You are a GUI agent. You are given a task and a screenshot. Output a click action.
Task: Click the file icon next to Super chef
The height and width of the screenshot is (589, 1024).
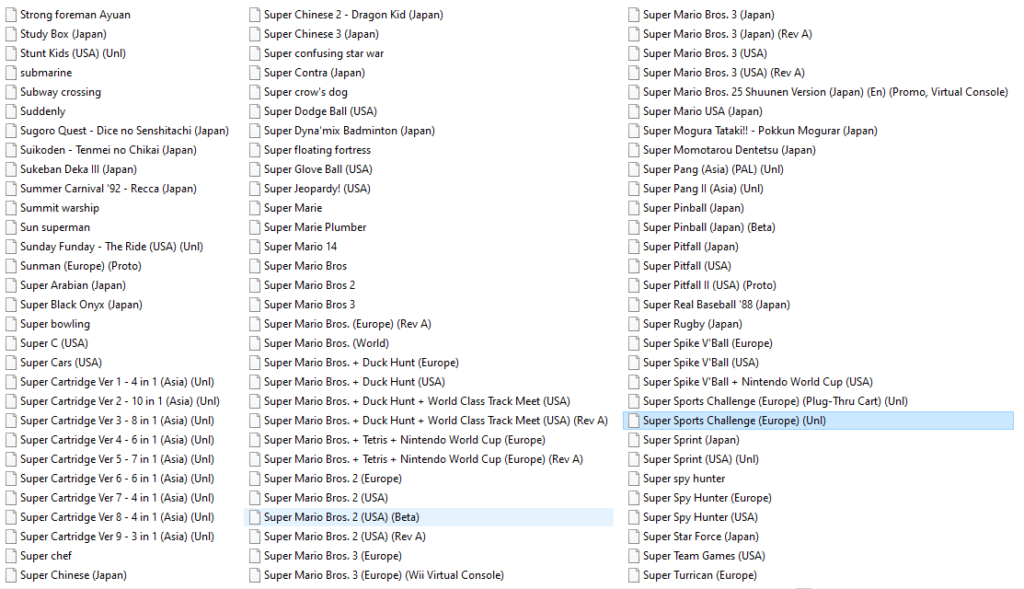(11, 556)
